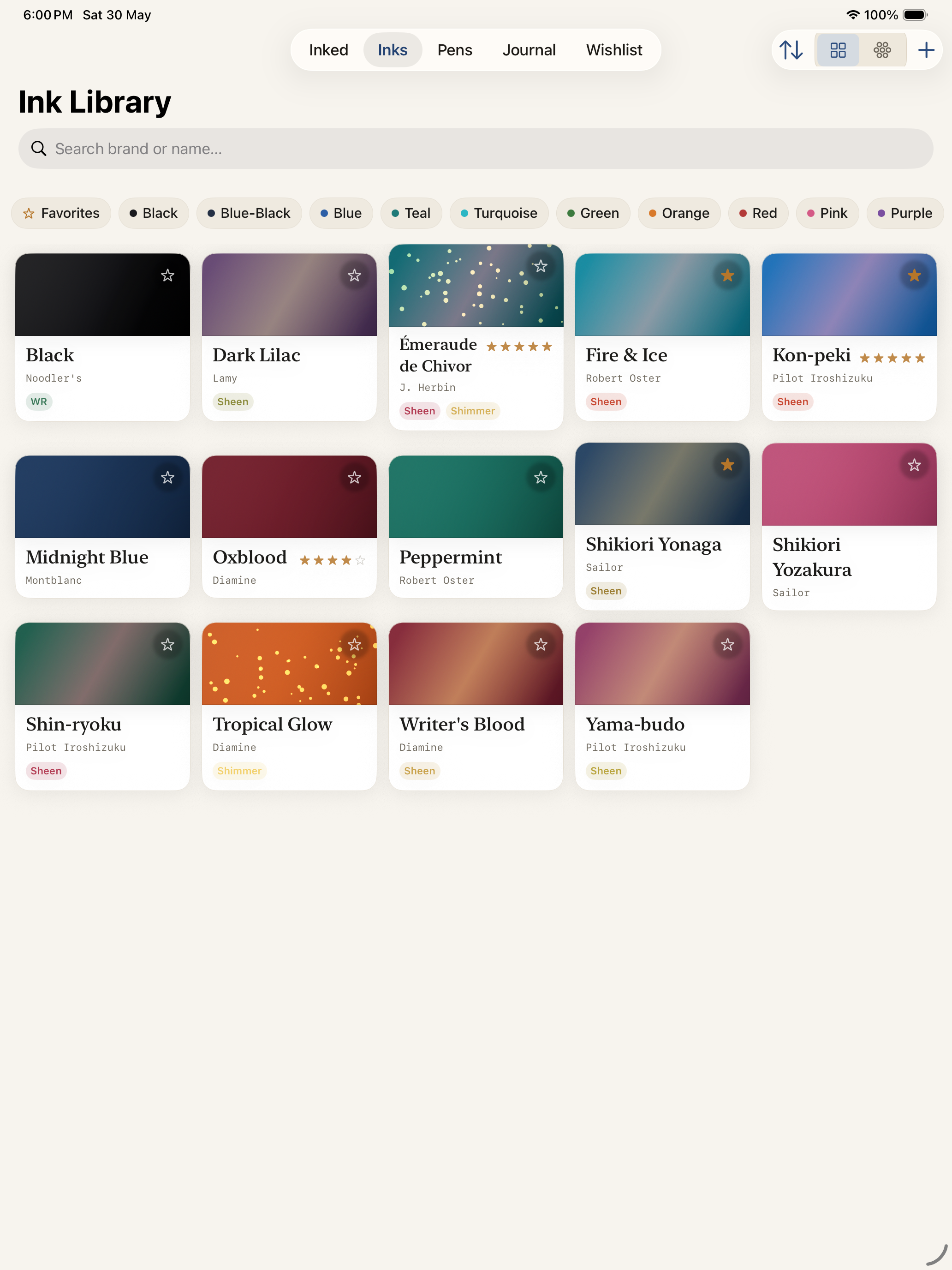Set Oxblood rating to five stars
This screenshot has height=1270, width=952.
360,560
